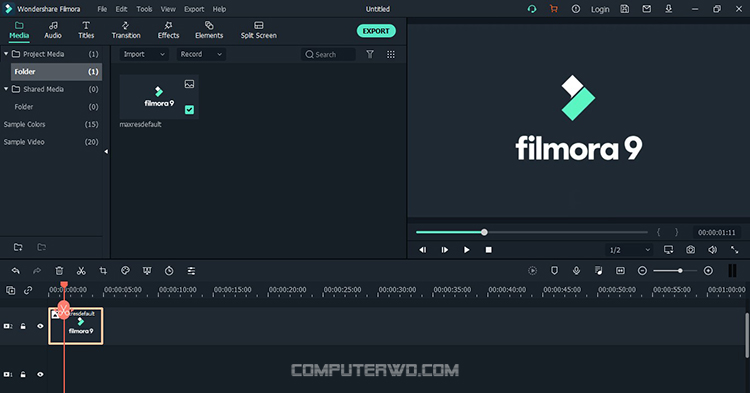Toggle auto ripple link icon
The width and height of the screenshot is (750, 393).
click(x=28, y=290)
